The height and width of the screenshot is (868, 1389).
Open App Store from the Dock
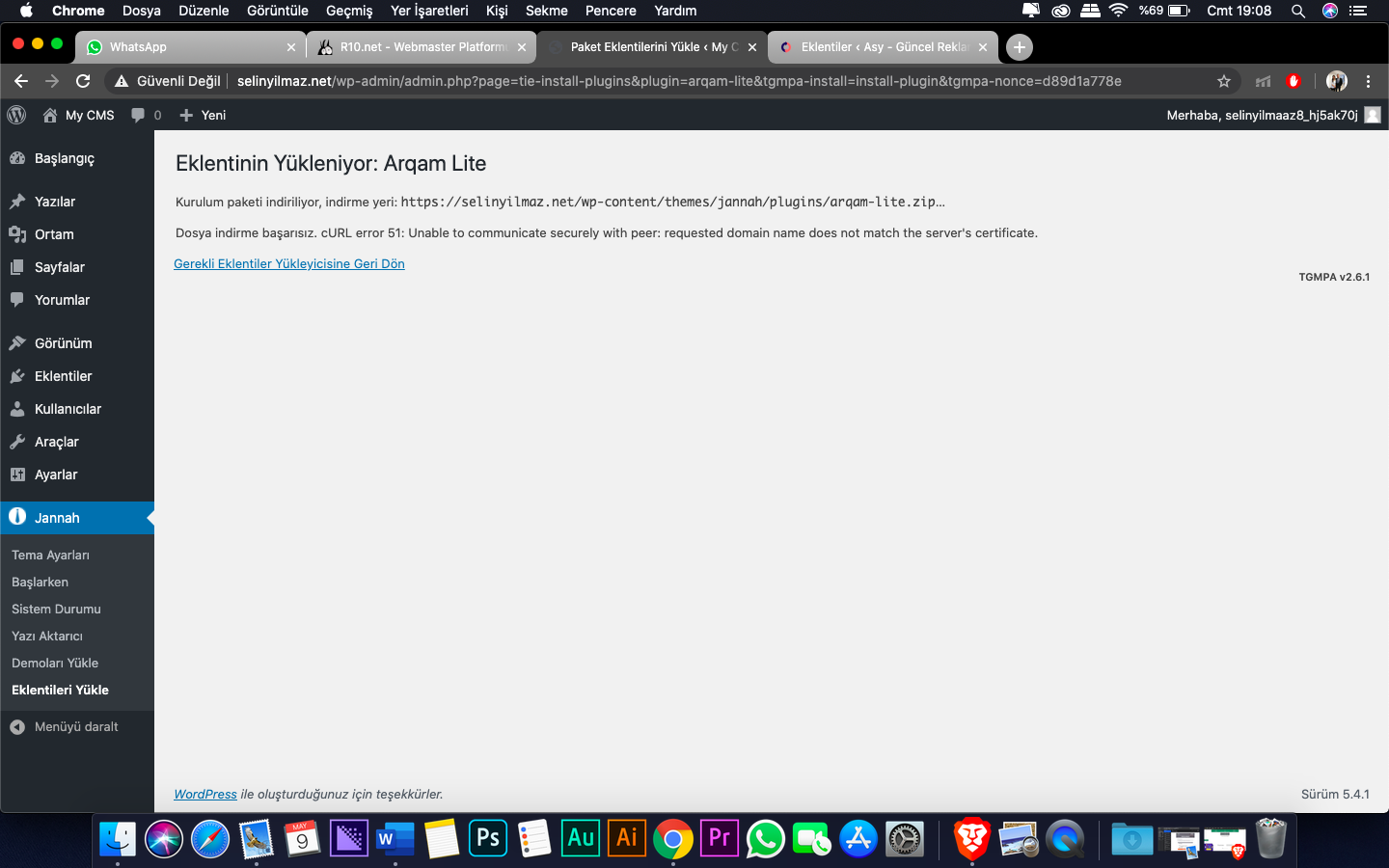858,839
